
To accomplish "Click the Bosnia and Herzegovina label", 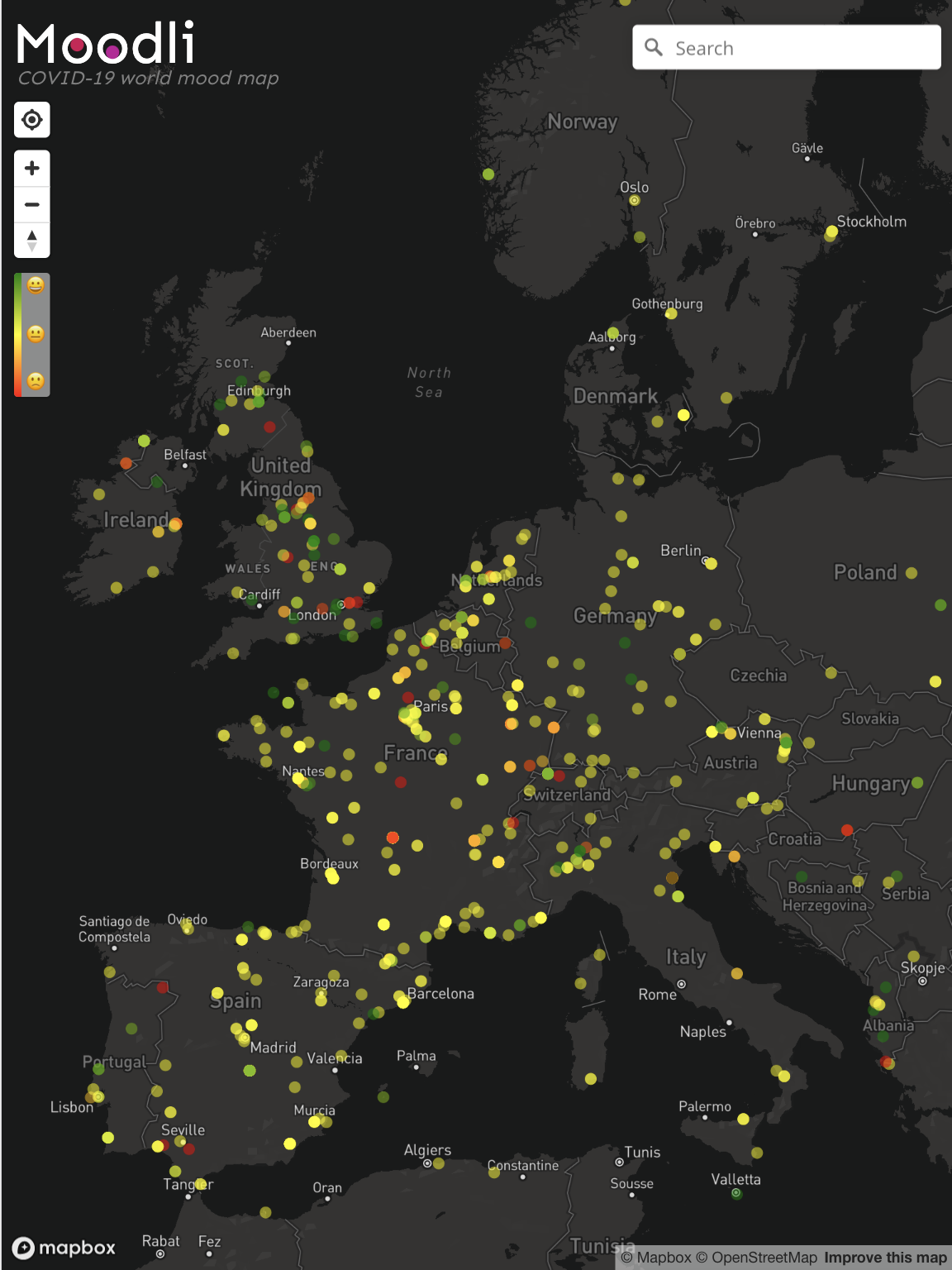I will tap(825, 897).
